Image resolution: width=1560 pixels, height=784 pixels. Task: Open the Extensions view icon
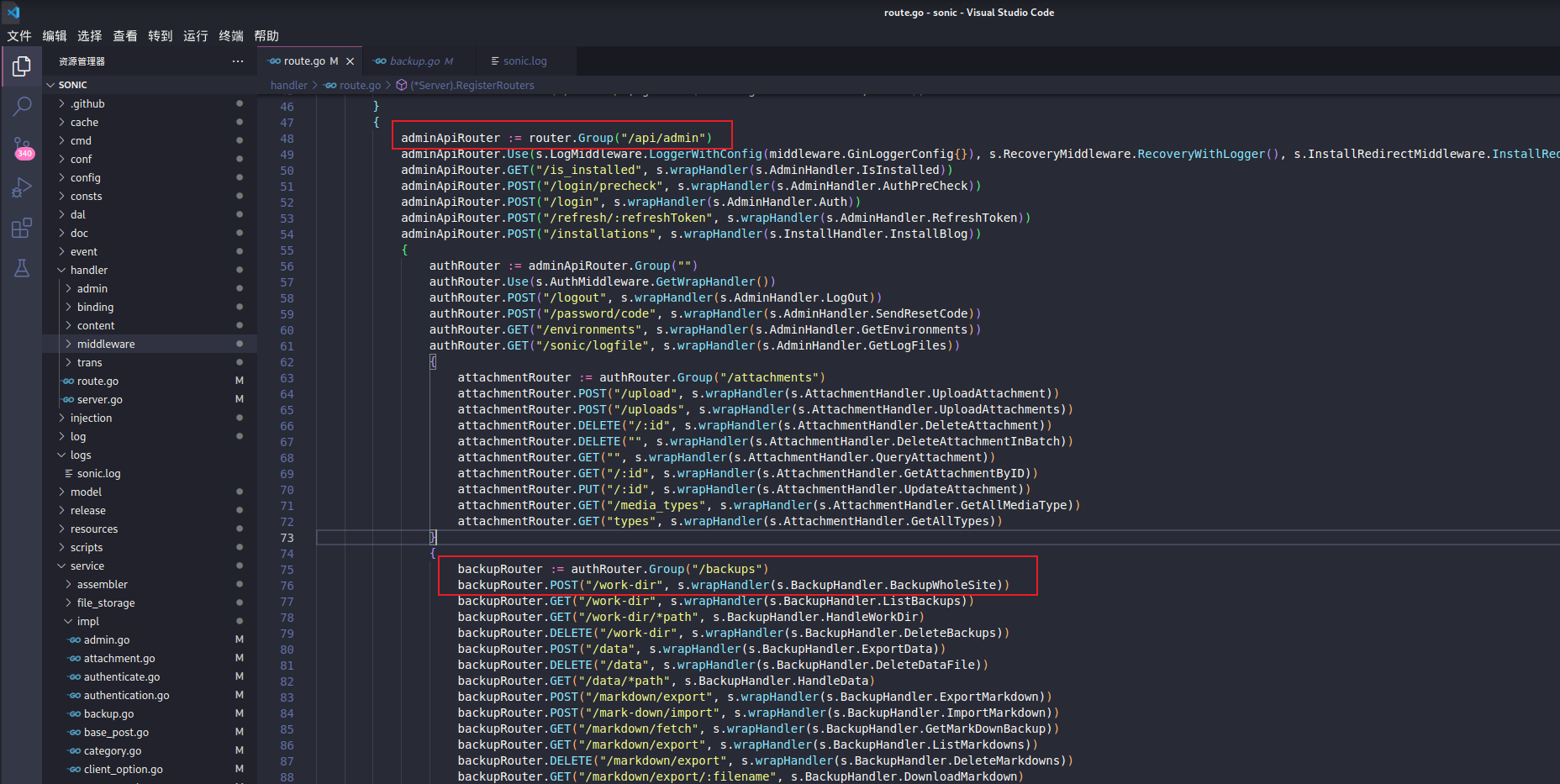point(22,228)
